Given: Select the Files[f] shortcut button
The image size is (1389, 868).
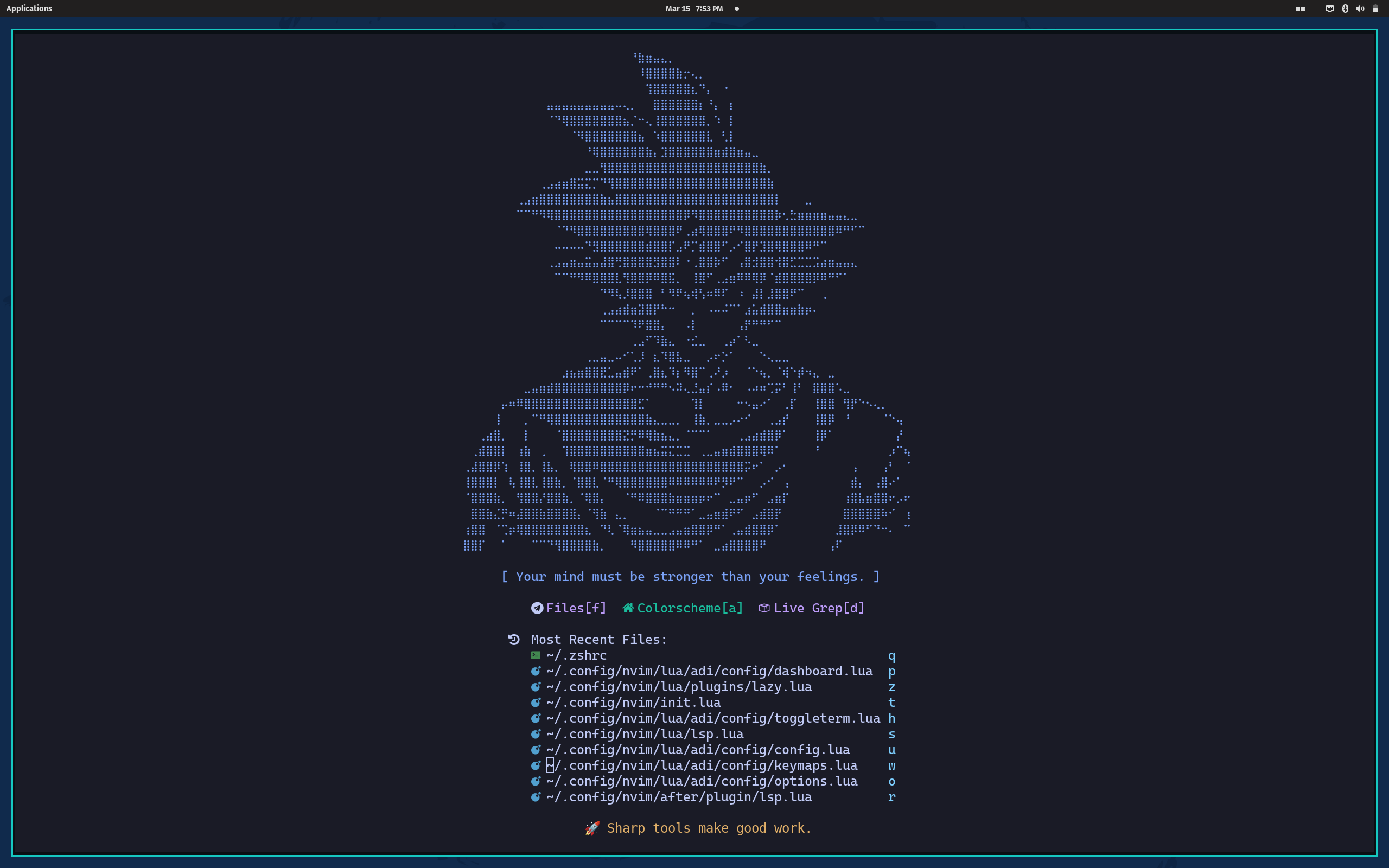Looking at the screenshot, I should click(576, 608).
